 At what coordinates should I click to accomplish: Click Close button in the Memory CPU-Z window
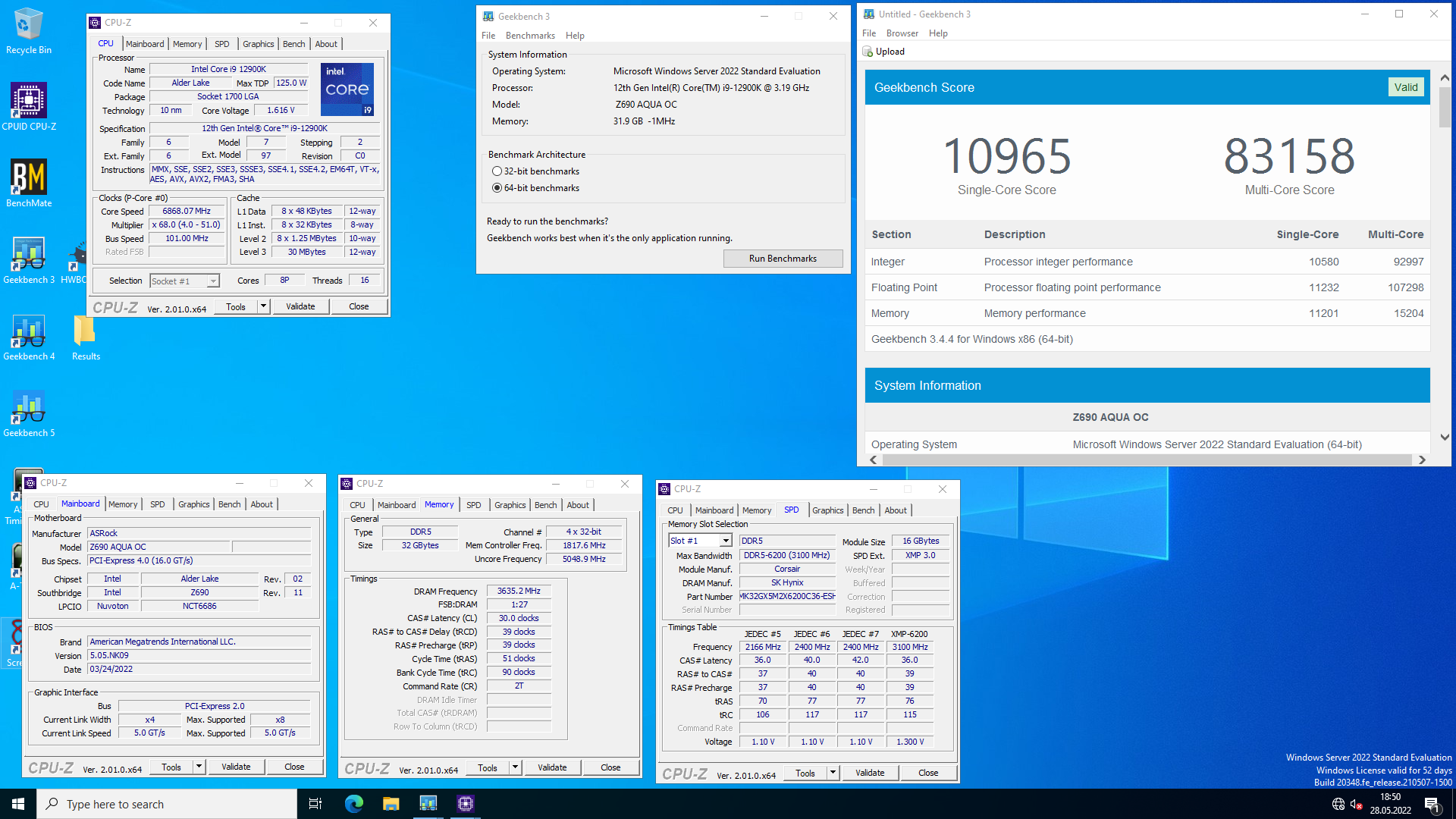(x=610, y=767)
